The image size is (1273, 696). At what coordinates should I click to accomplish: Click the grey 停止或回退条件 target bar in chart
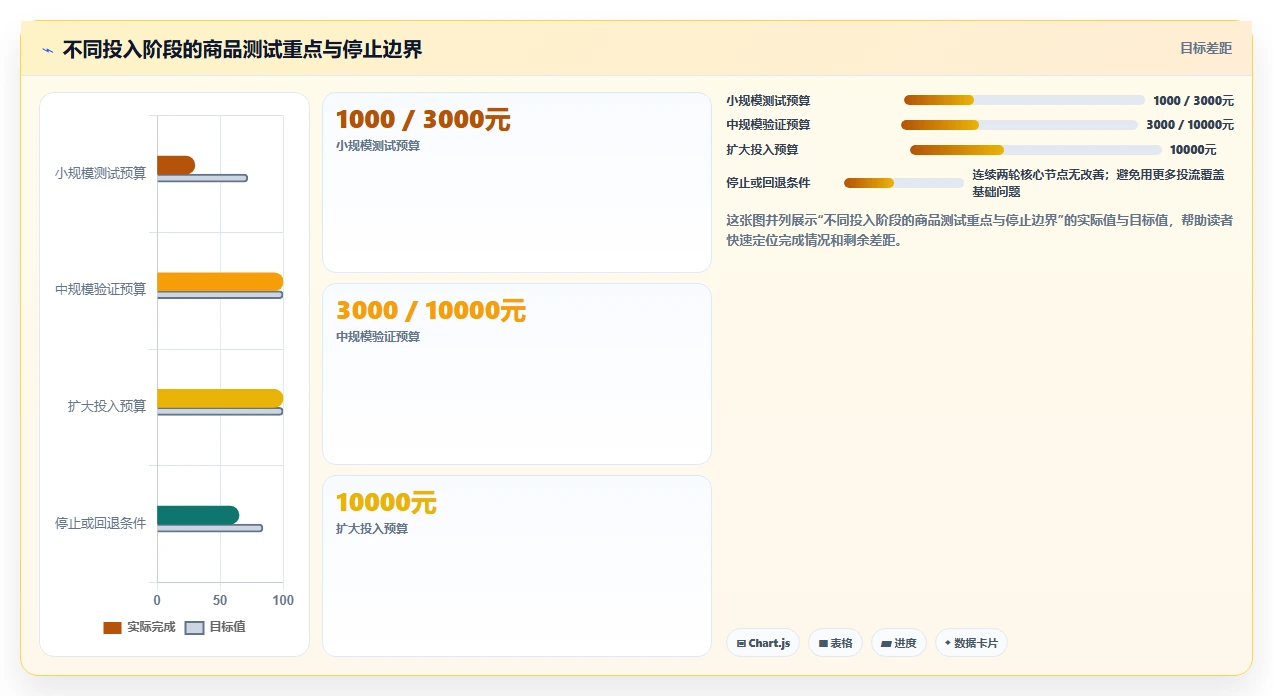click(210, 528)
